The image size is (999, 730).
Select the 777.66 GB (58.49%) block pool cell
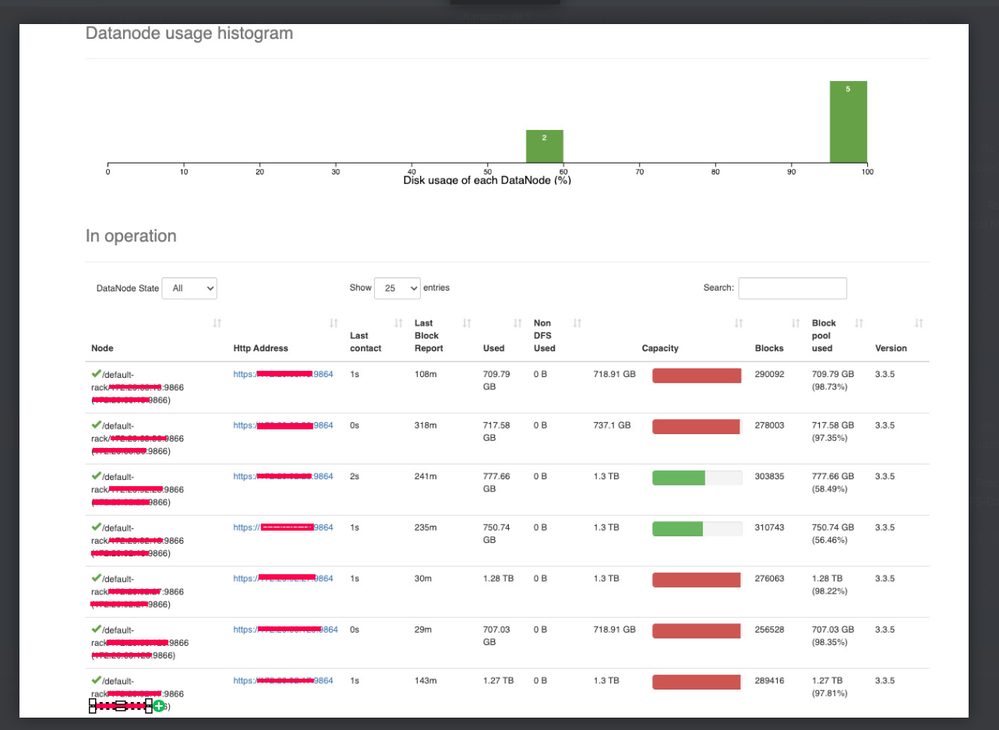(833, 483)
